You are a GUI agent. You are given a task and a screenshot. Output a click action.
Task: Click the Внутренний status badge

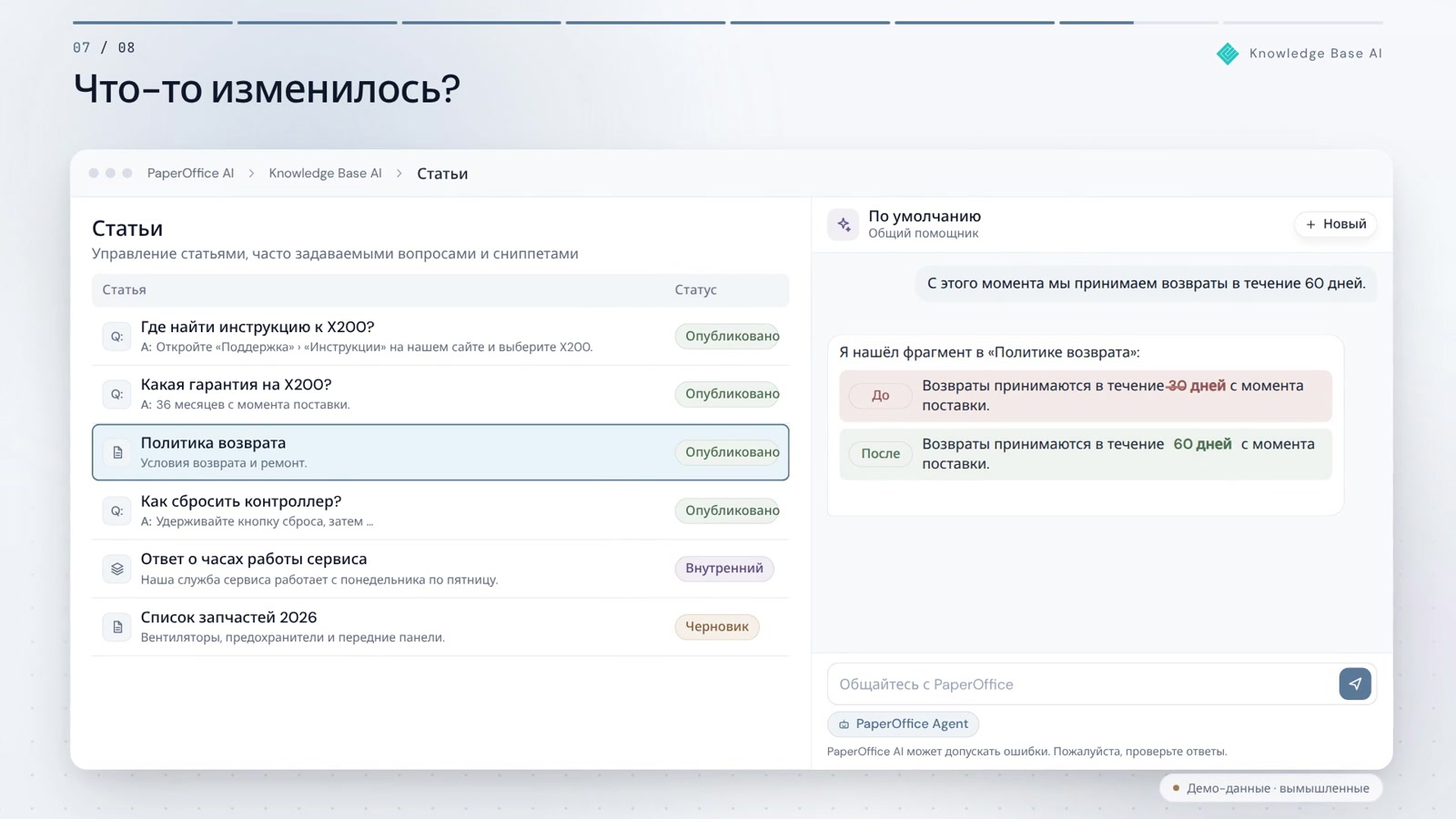point(724,569)
